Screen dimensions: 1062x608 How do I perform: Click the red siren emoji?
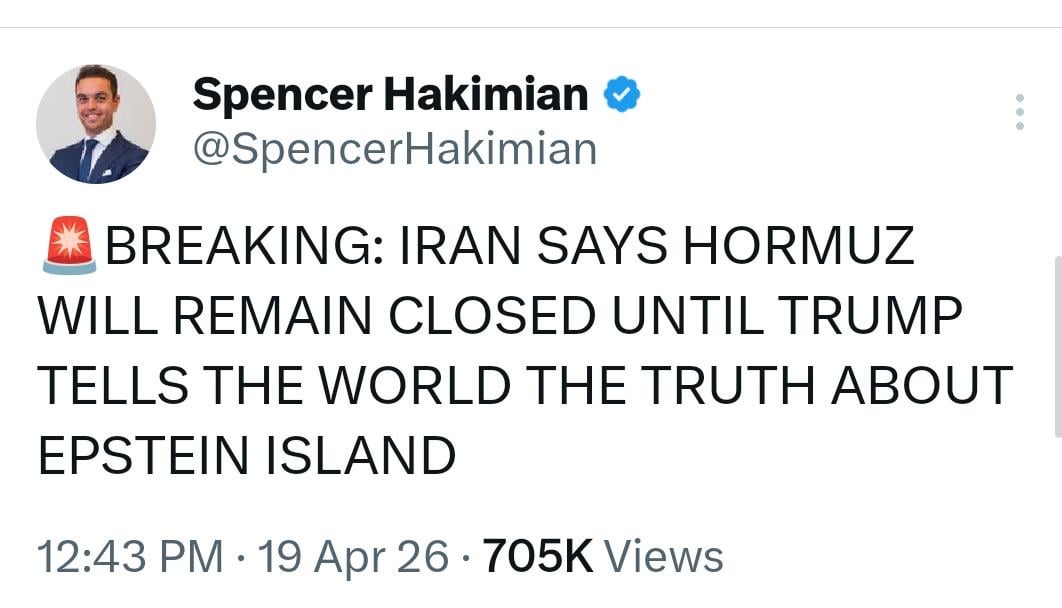coord(69,247)
